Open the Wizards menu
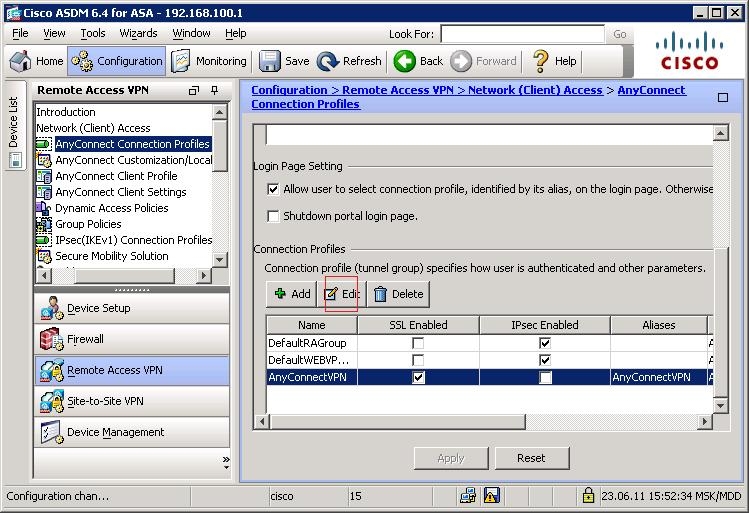Viewport: 749px width, 513px height. click(x=138, y=33)
